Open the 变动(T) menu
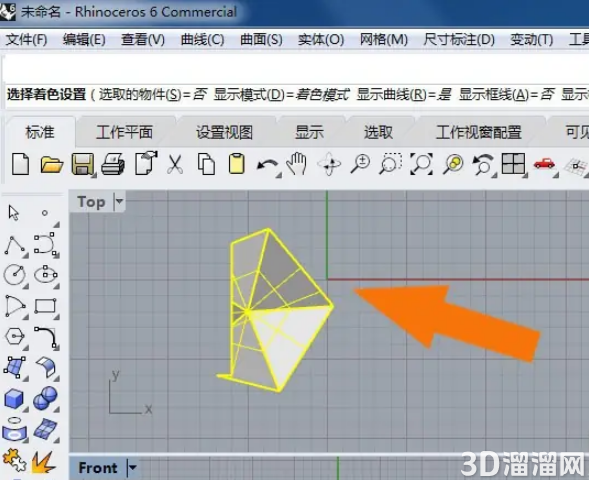 click(532, 39)
